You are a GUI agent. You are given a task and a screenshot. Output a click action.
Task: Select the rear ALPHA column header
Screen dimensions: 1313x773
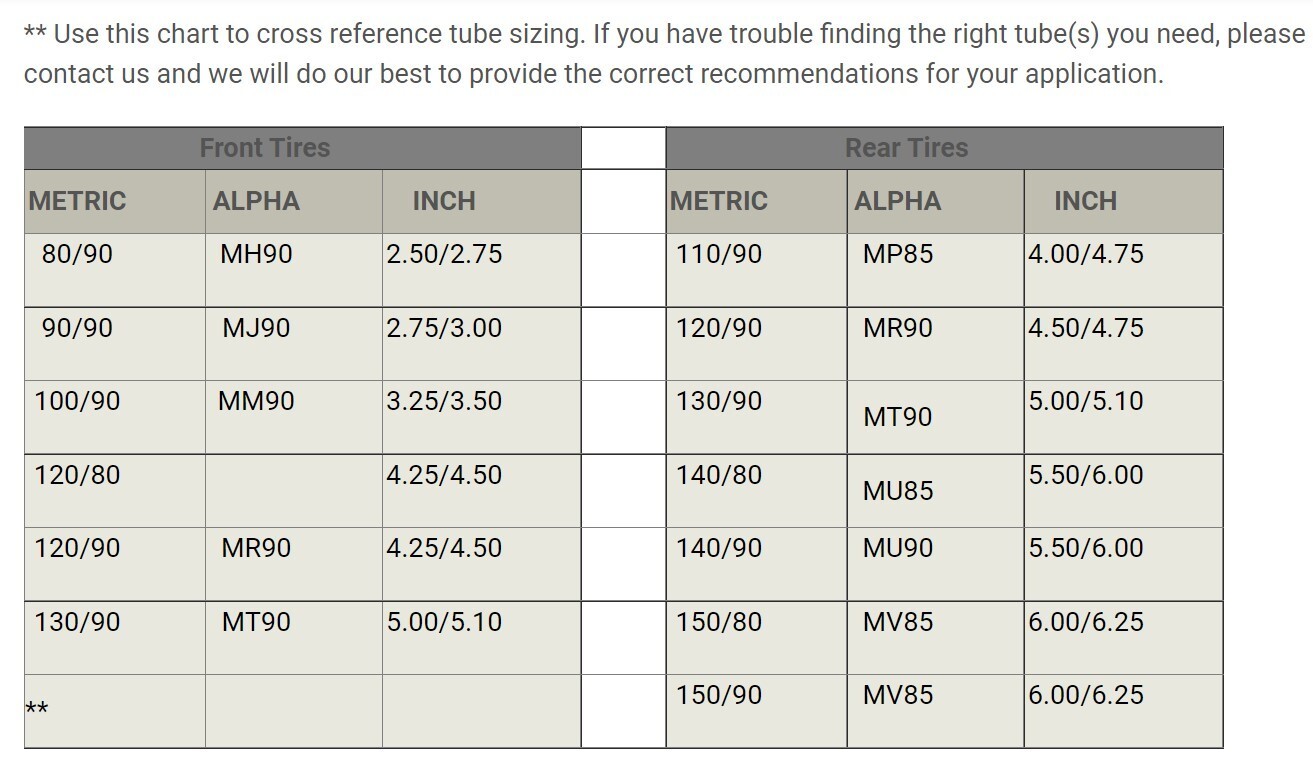click(x=935, y=202)
